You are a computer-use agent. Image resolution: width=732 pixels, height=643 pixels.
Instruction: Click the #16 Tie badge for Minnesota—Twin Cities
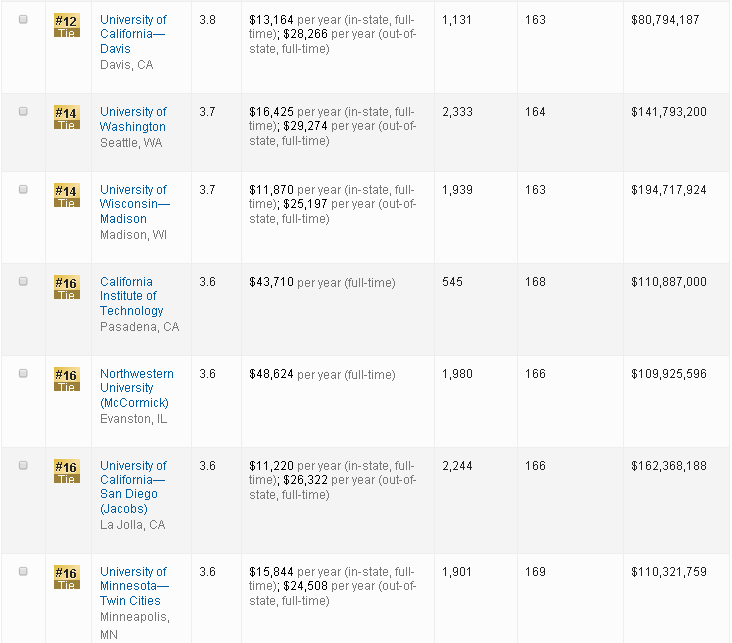coord(66,577)
